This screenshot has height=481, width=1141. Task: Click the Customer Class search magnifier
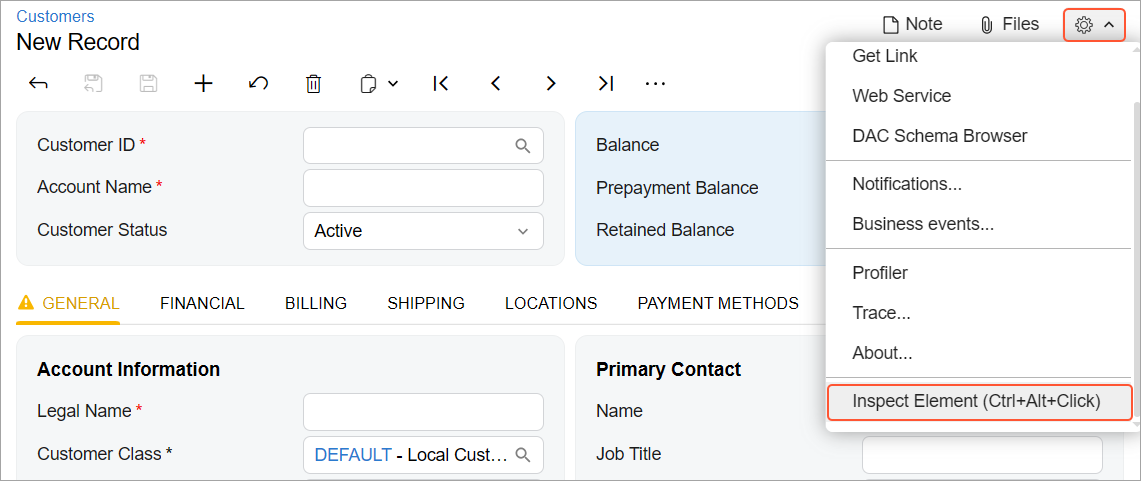[522, 455]
